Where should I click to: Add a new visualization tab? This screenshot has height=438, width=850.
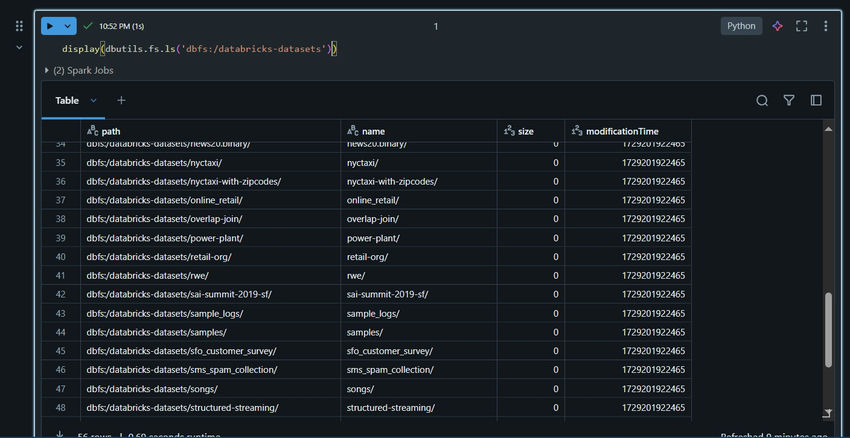coord(121,100)
